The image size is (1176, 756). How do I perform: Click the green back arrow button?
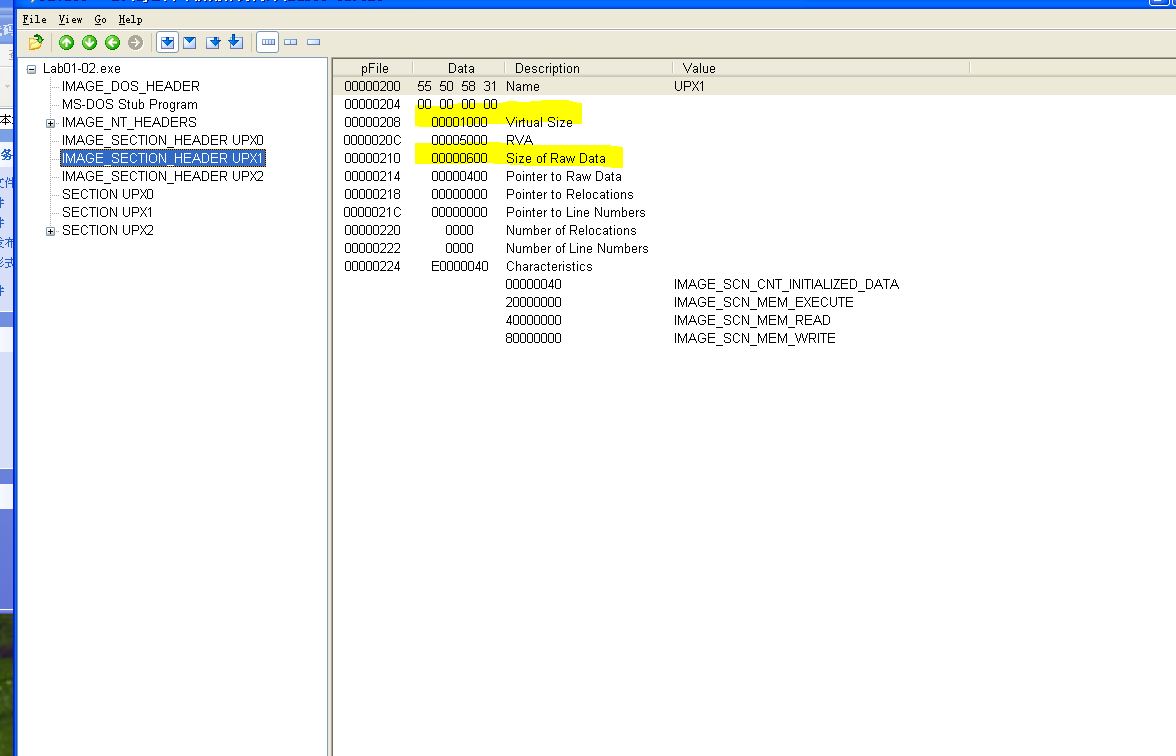(x=112, y=43)
